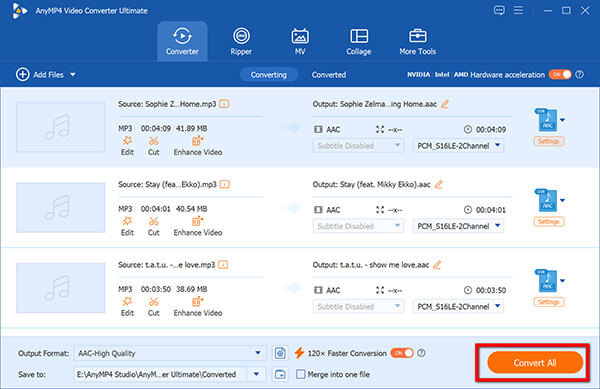Edit the t.a.t.u. love.mp3 file
The height and width of the screenshot is (389, 600).
coord(127,306)
